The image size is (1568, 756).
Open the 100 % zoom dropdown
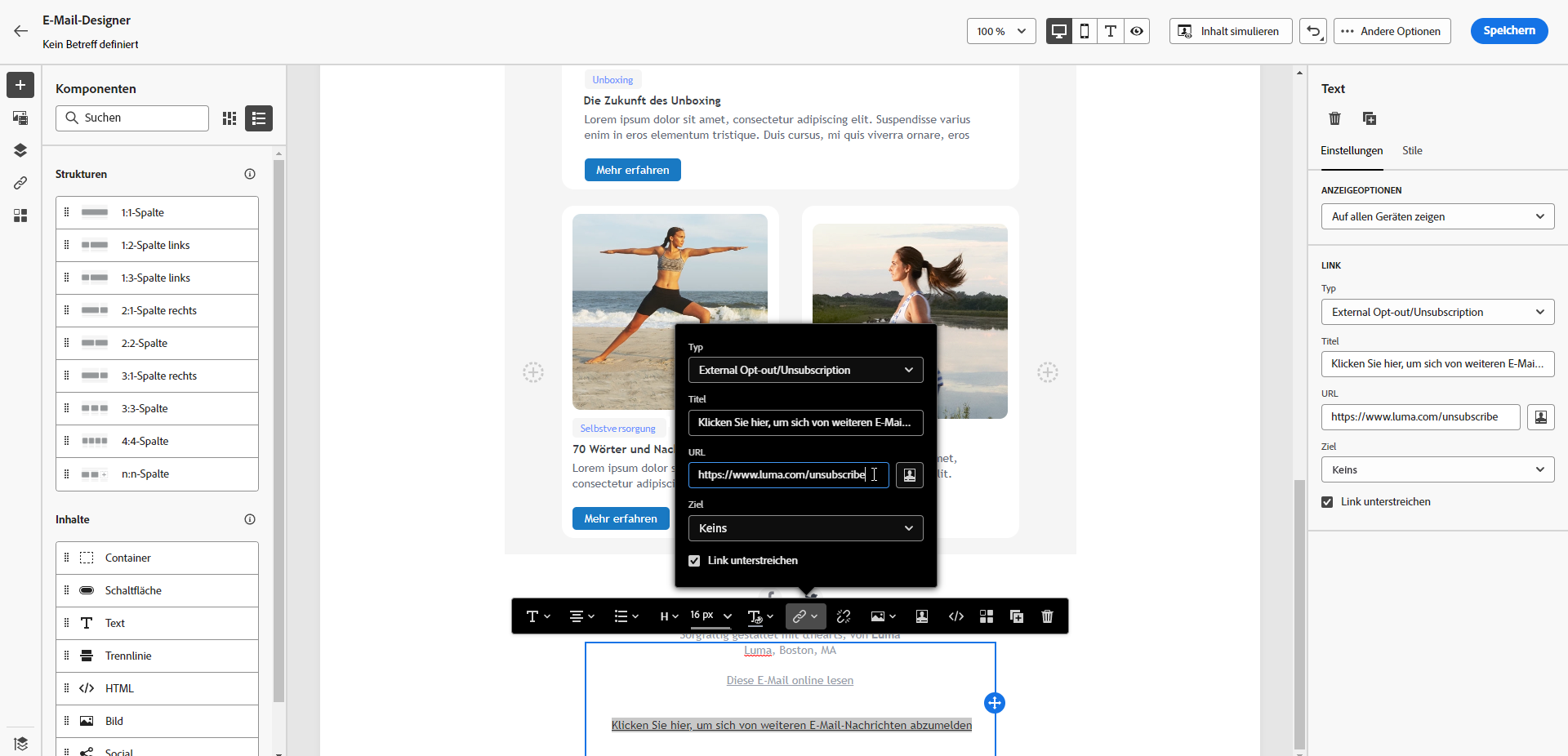pos(1001,31)
